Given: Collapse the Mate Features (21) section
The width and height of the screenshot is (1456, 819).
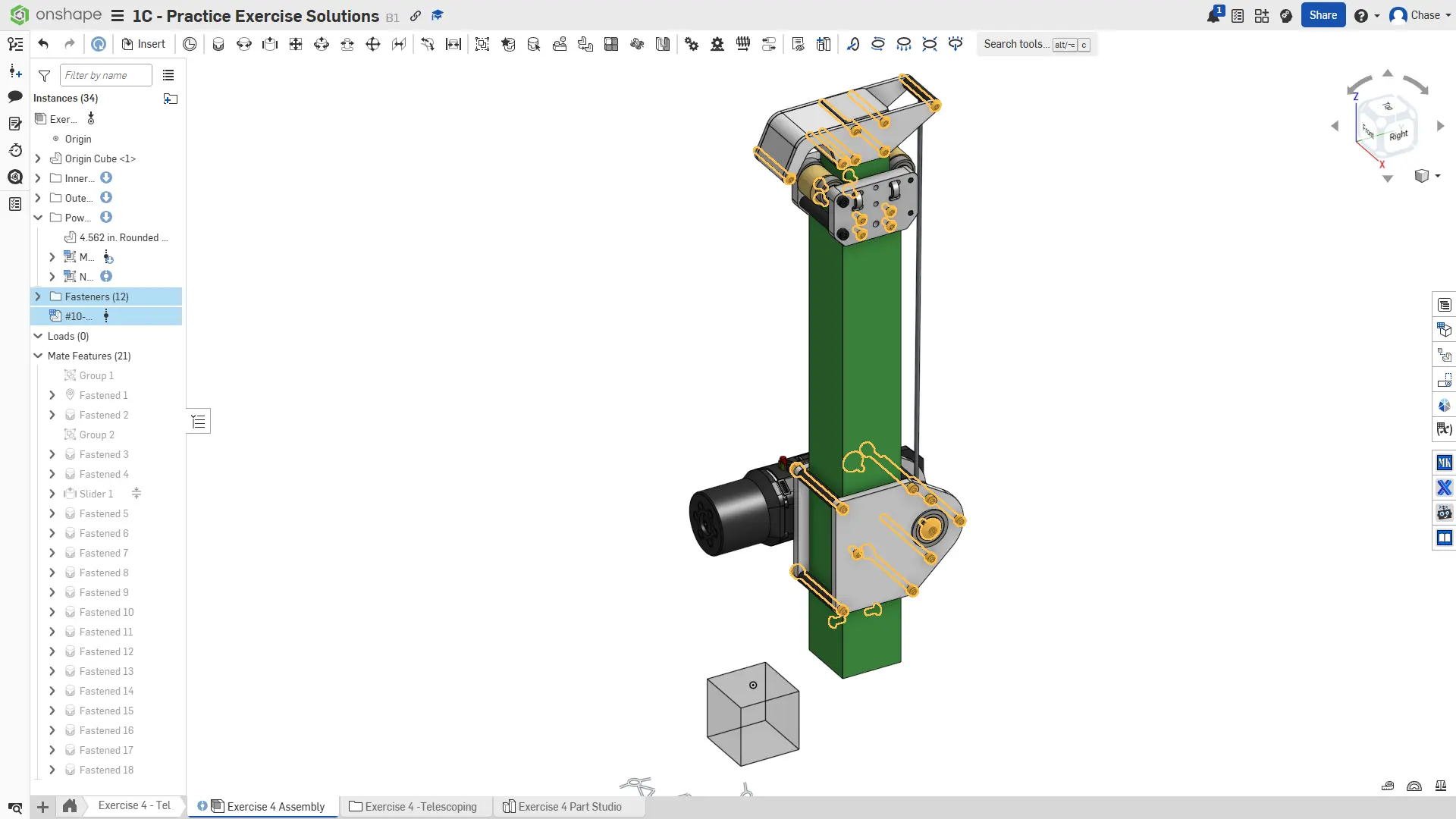Looking at the screenshot, I should coord(38,356).
